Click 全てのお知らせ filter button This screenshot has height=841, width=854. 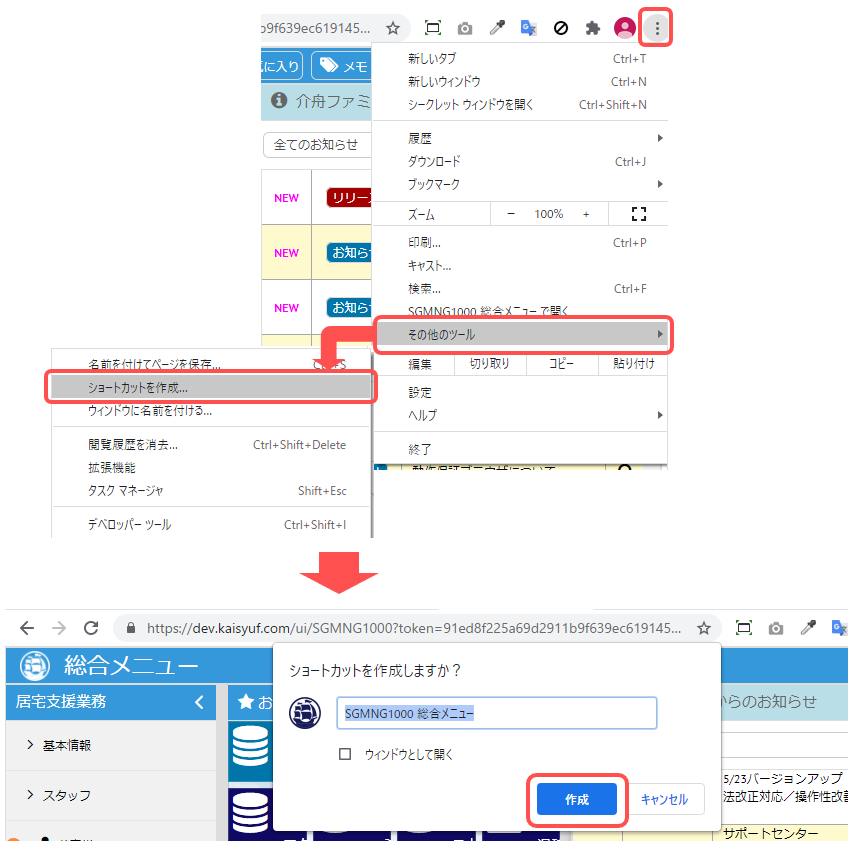317,145
